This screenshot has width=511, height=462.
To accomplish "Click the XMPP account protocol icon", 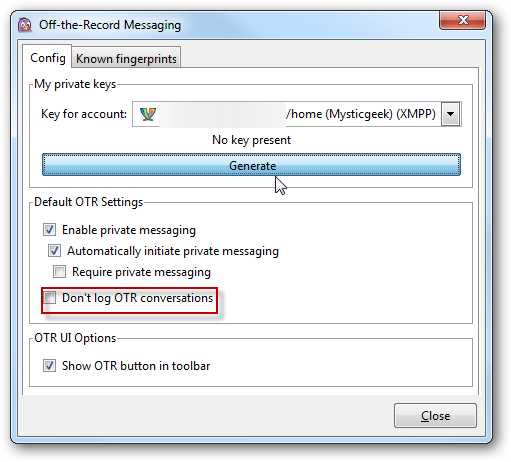I will tap(148, 114).
